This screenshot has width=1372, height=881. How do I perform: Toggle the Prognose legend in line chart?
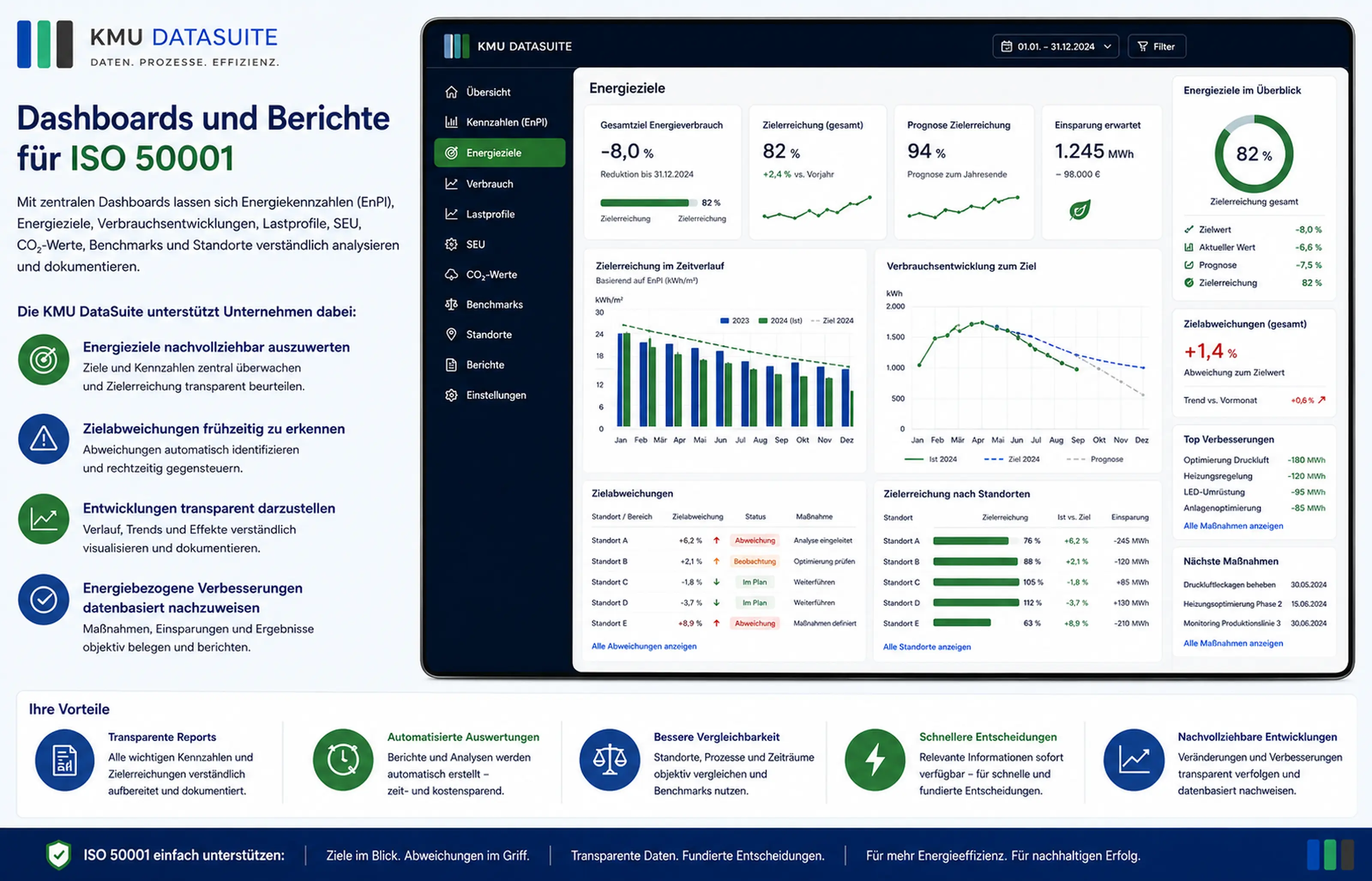point(1095,459)
